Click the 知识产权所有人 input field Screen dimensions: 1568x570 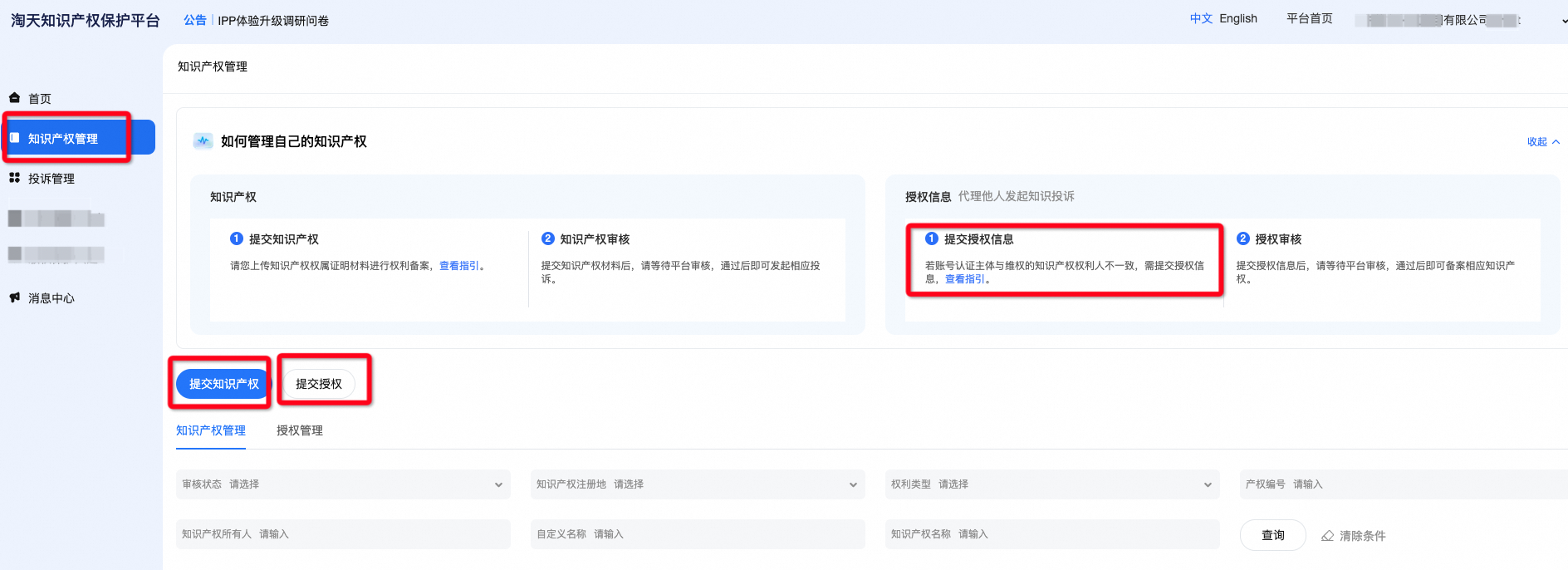[343, 534]
